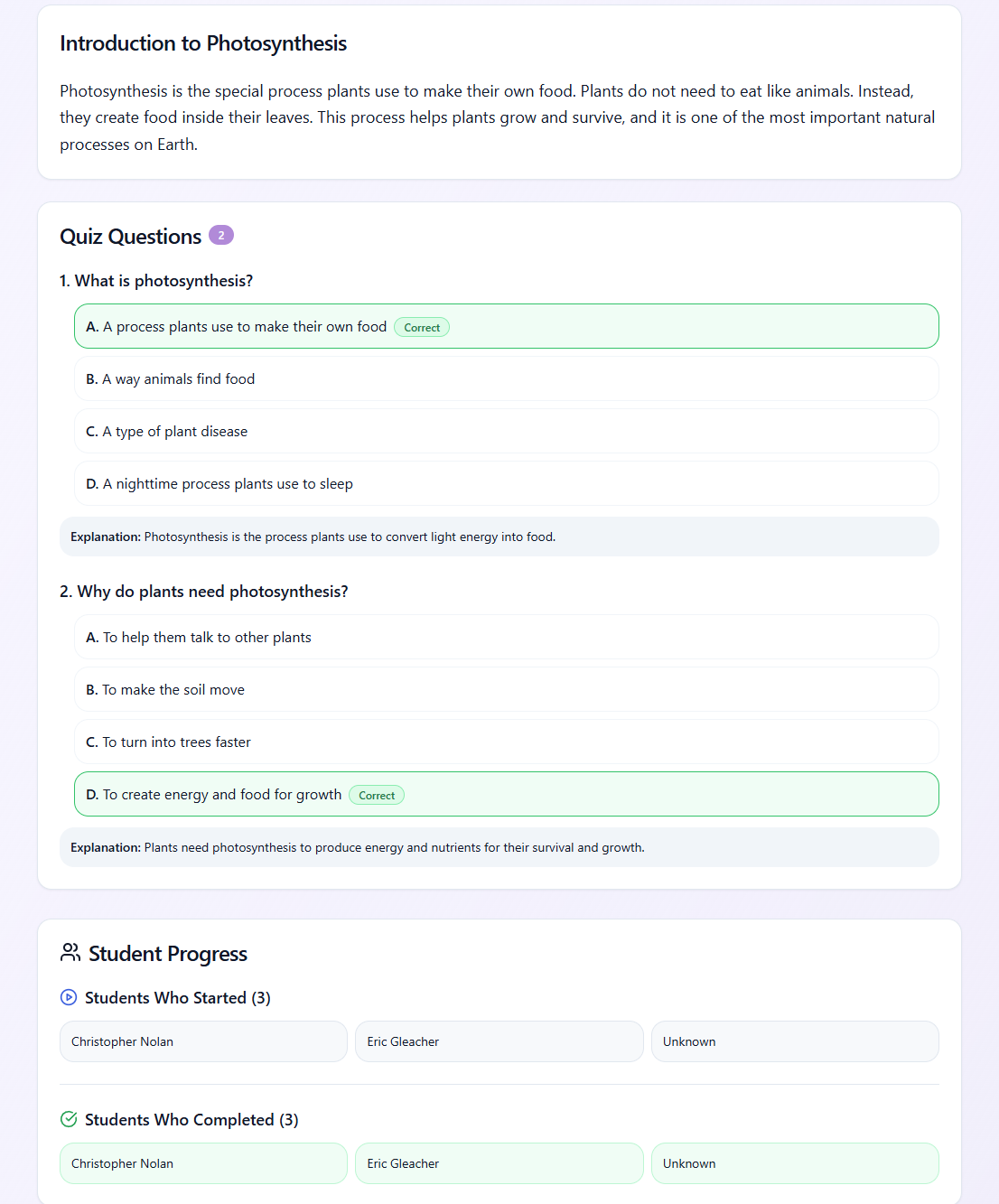Click the Correct badge on question 1
The width and height of the screenshot is (999, 1204).
point(422,328)
